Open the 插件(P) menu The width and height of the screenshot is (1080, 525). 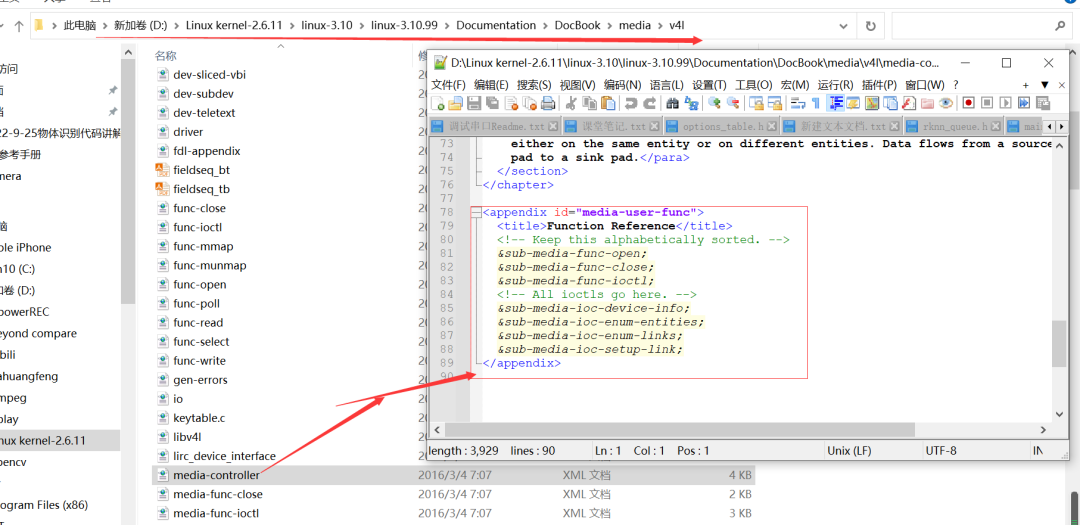[x=878, y=85]
